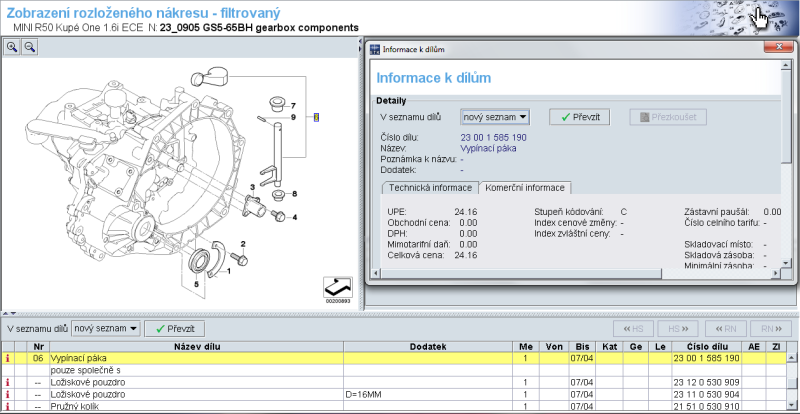Image resolution: width=800 pixels, height=414 pixels.
Task: Click the zoom in magnifier icon
Action: pyautogui.click(x=12, y=47)
